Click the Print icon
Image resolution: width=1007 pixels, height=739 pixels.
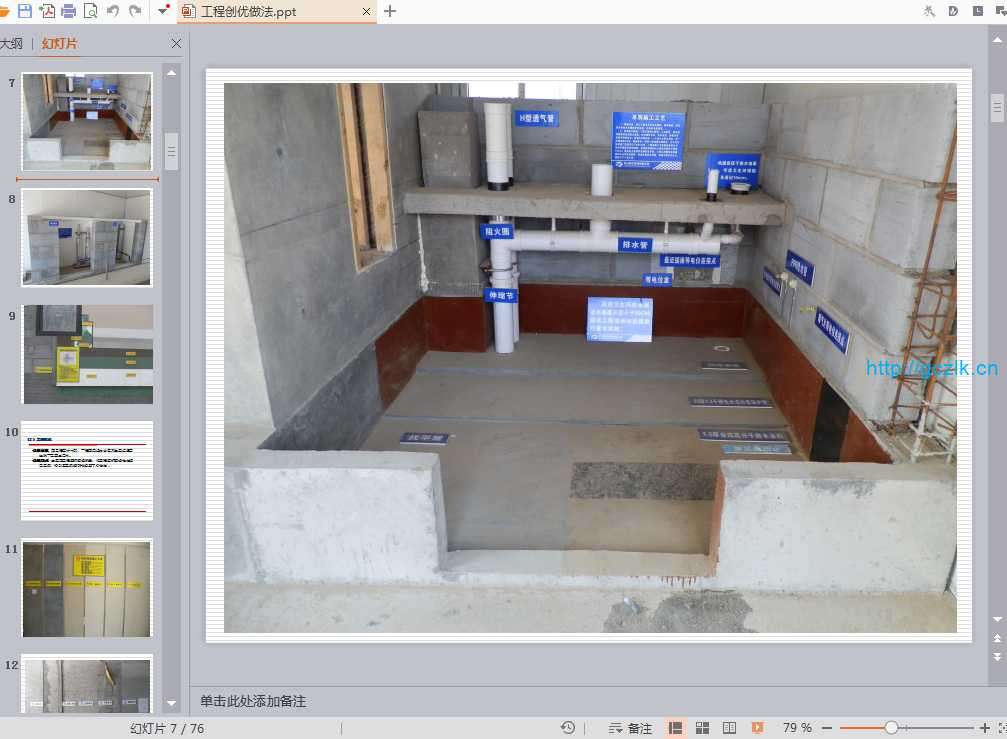[69, 11]
